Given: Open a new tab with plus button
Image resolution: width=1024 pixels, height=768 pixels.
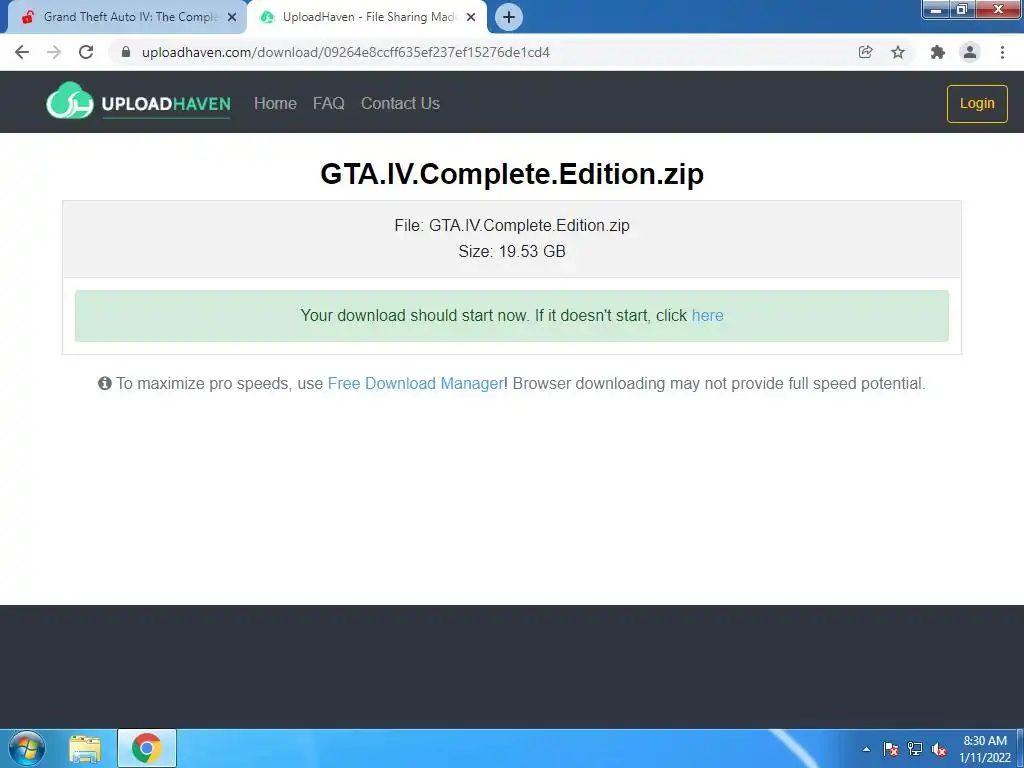Looking at the screenshot, I should pyautogui.click(x=509, y=17).
